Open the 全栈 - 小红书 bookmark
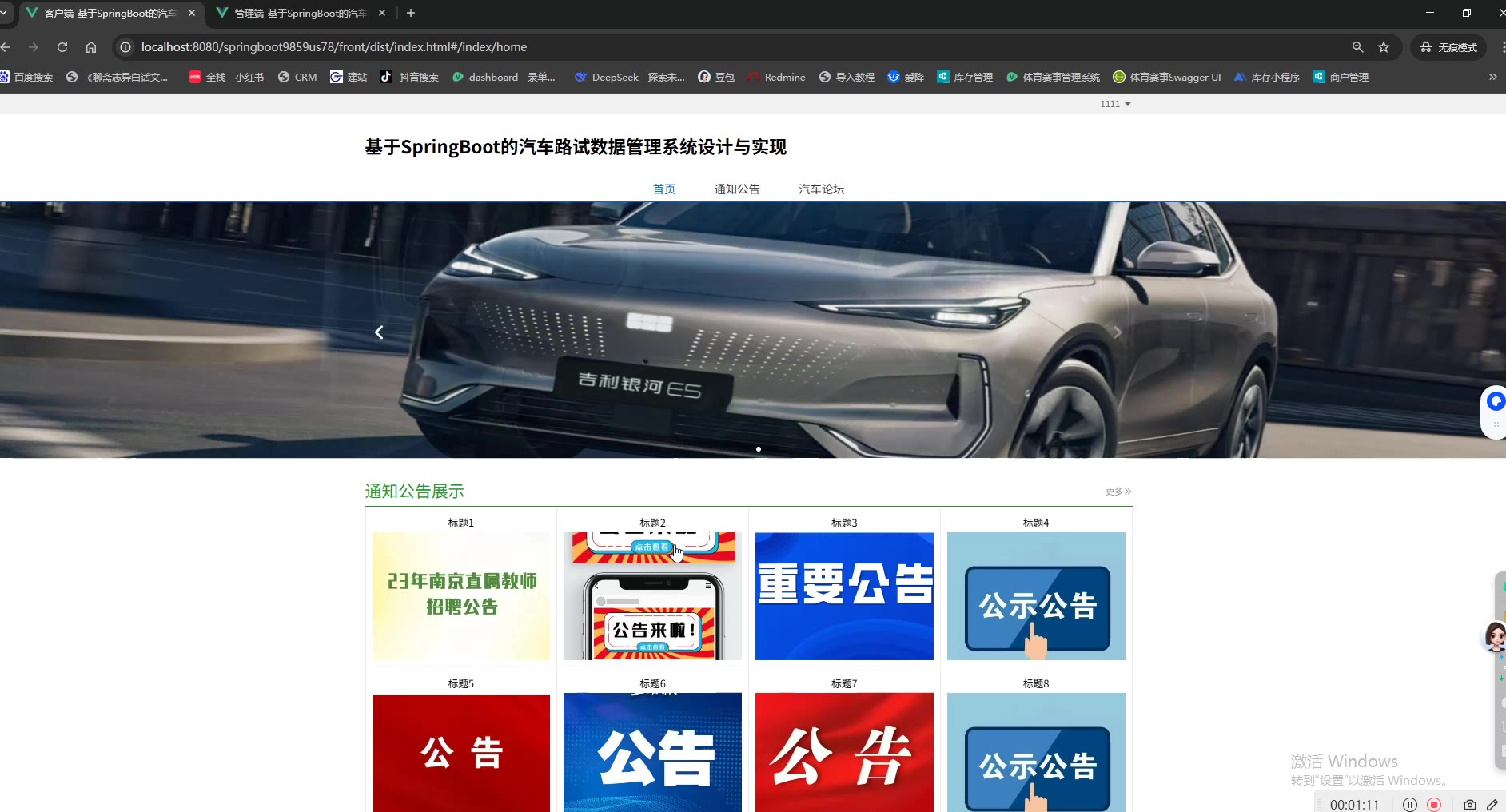Image resolution: width=1506 pixels, height=812 pixels. [x=226, y=78]
